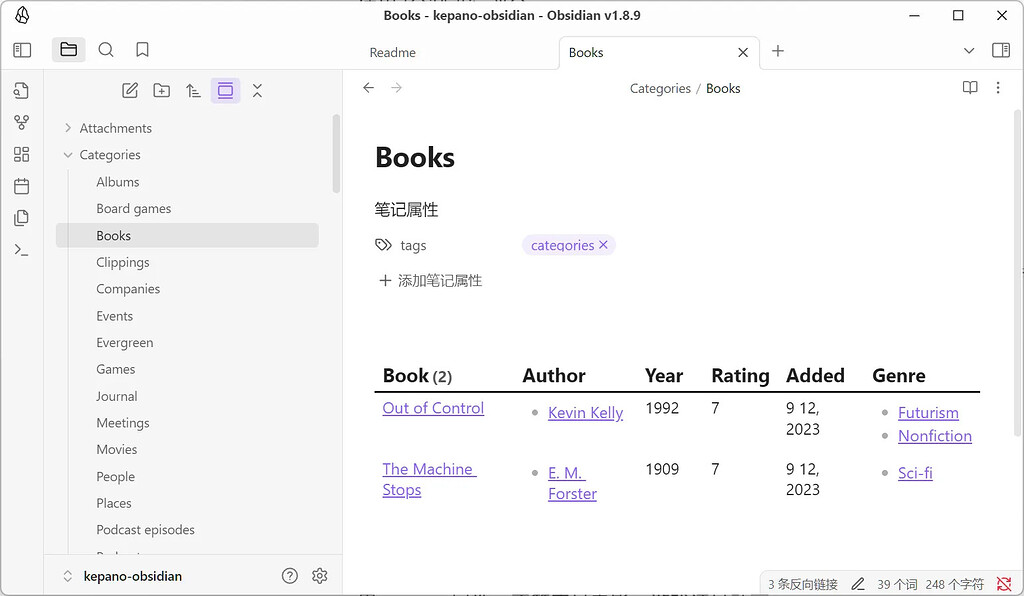Open the graph view from the ribbon
Screen dimensions: 1024x596
pyautogui.click(x=22, y=123)
